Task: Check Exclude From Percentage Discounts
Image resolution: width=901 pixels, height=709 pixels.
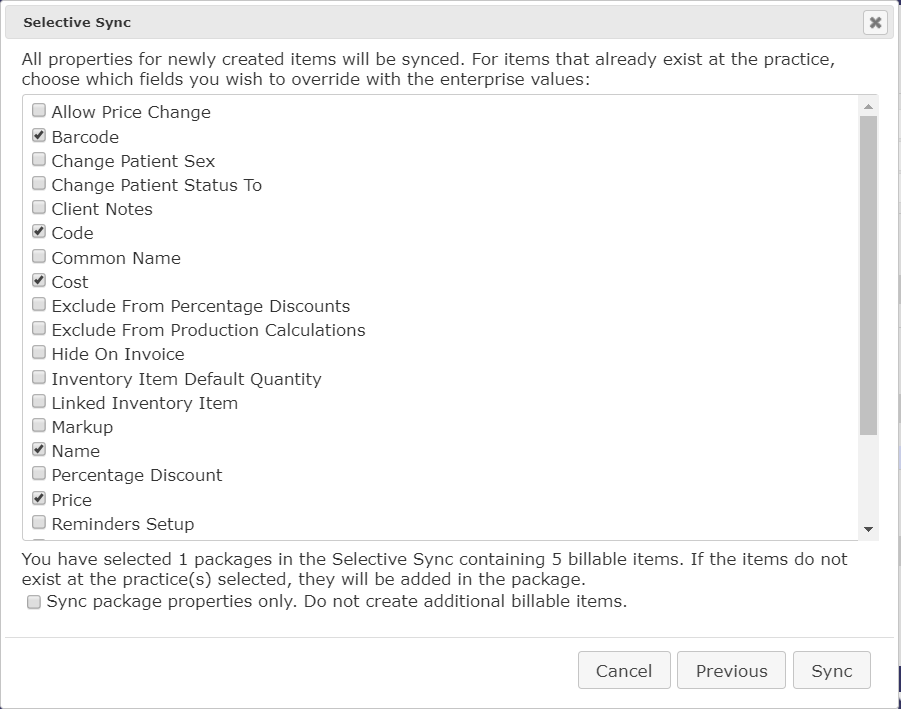Action: tap(38, 304)
